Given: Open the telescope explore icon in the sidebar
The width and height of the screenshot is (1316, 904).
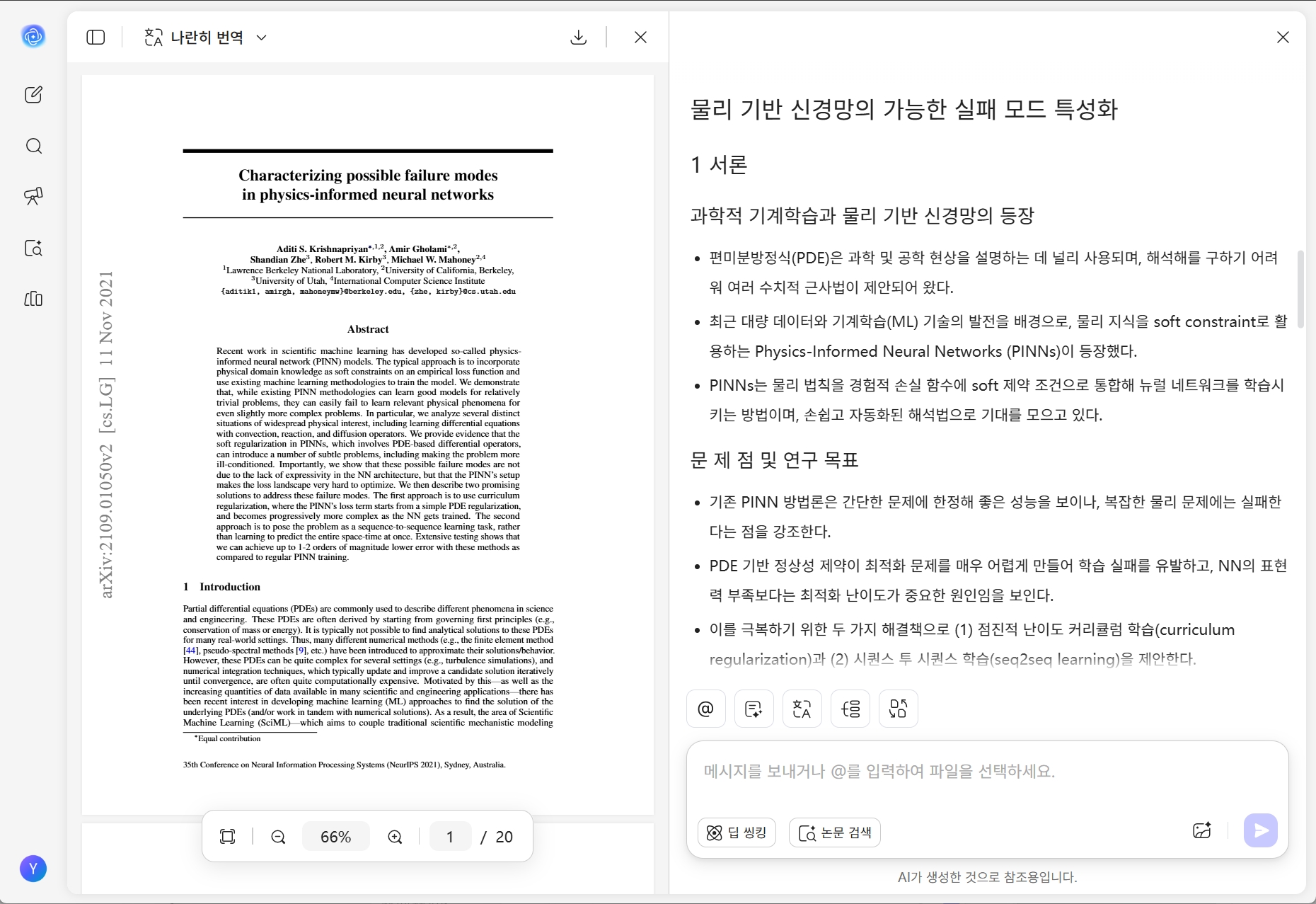Looking at the screenshot, I should click(33, 196).
